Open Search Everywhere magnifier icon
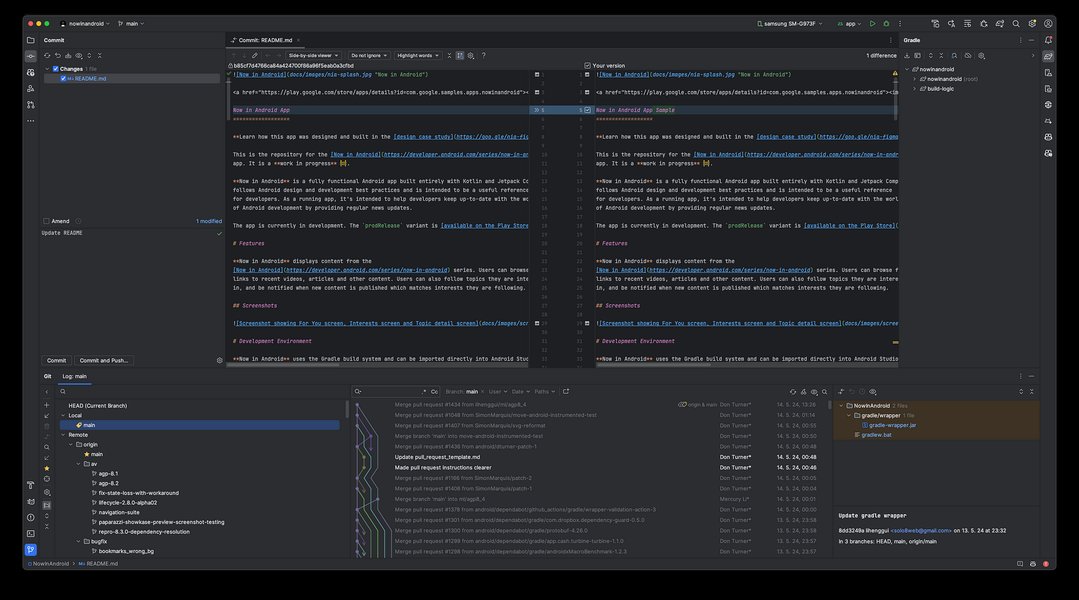 [x=1016, y=23]
